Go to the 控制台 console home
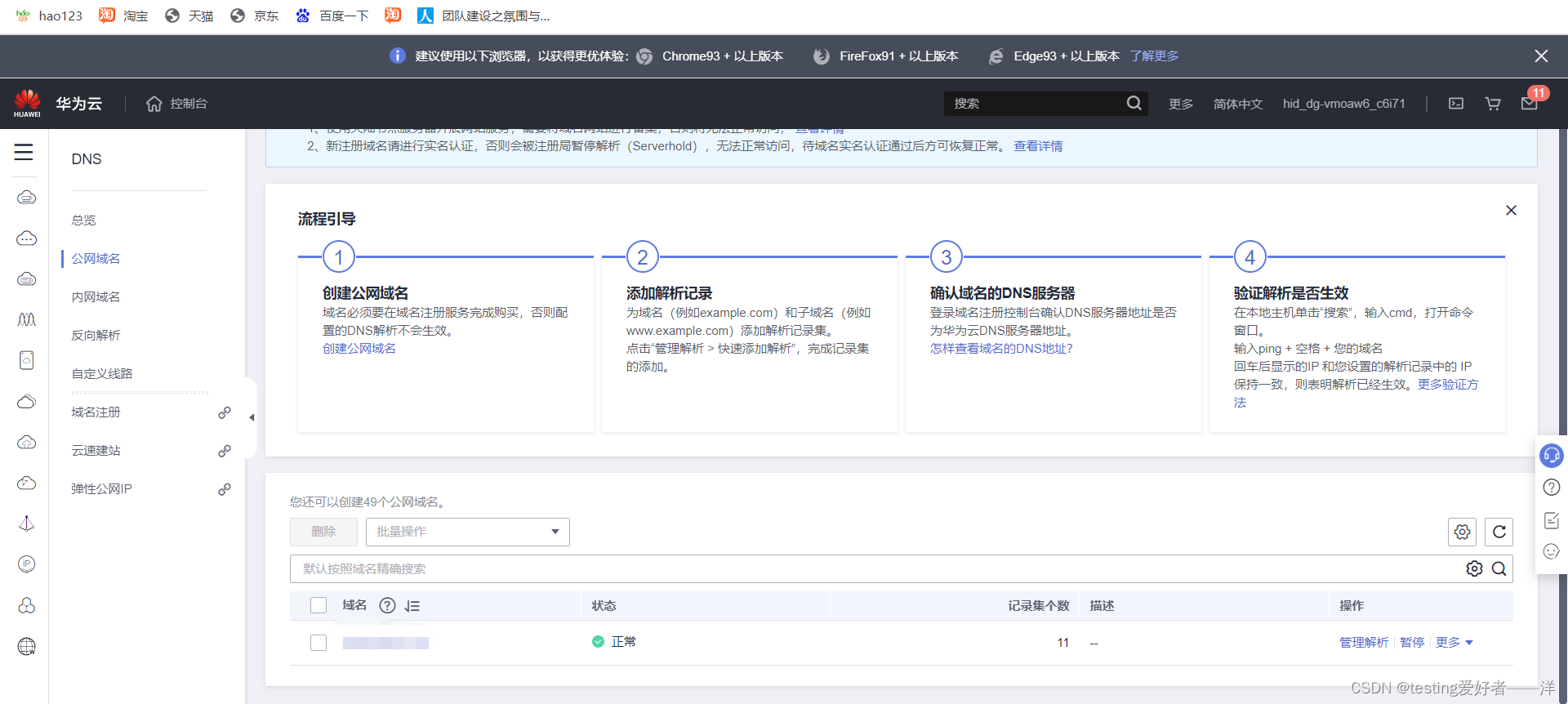The height and width of the screenshot is (704, 1568). coord(177,104)
